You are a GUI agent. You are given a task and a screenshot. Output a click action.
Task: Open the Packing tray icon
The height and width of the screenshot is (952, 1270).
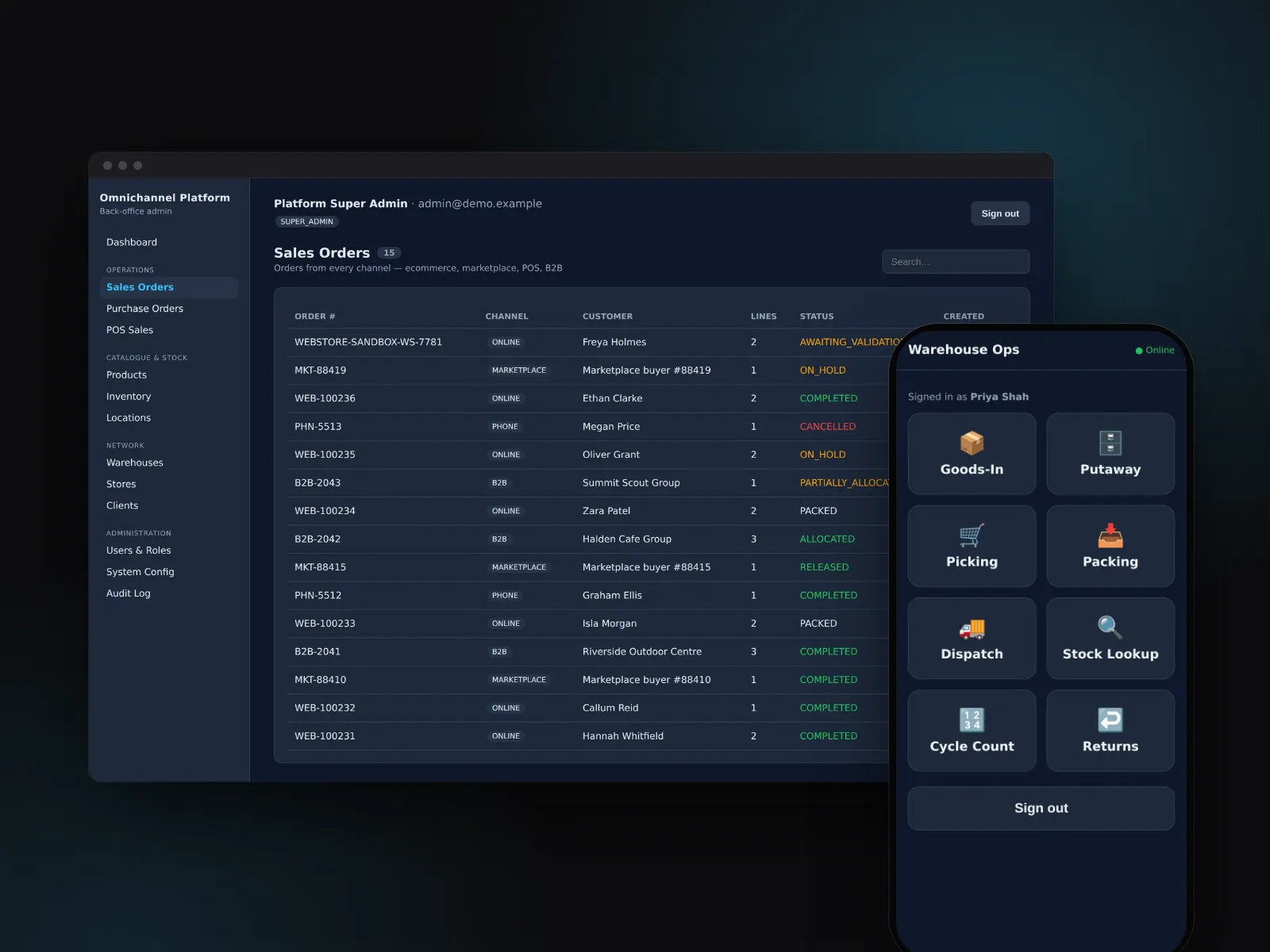point(1110,535)
